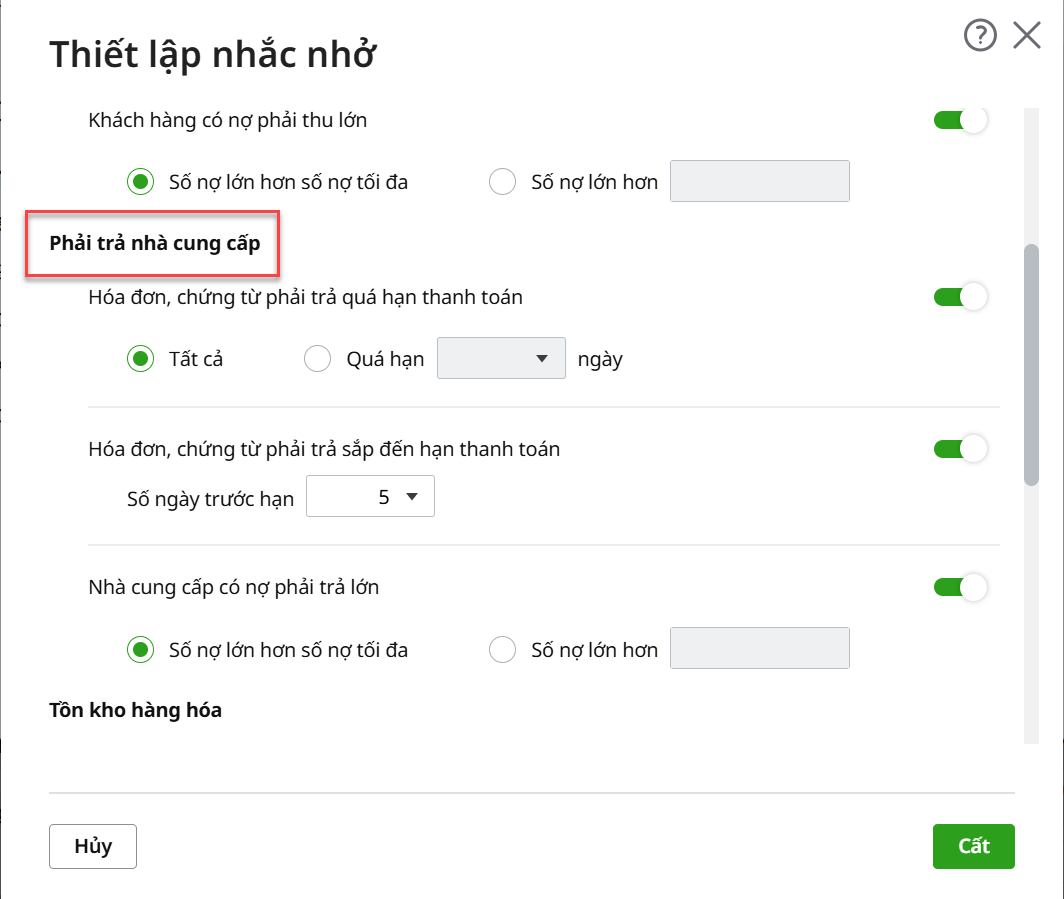The width and height of the screenshot is (1064, 899).
Task: Pick Số nợ lớn hơn số nợ tối đa for suppliers
Action: 141,650
